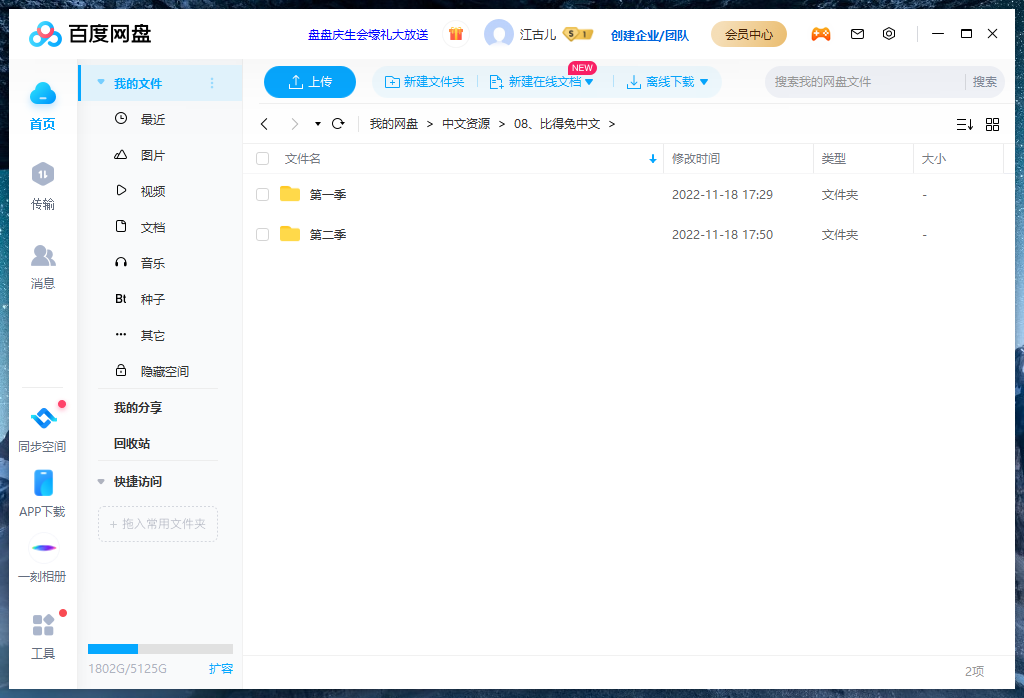Collapse the 快捷访问 section

click(x=100, y=480)
